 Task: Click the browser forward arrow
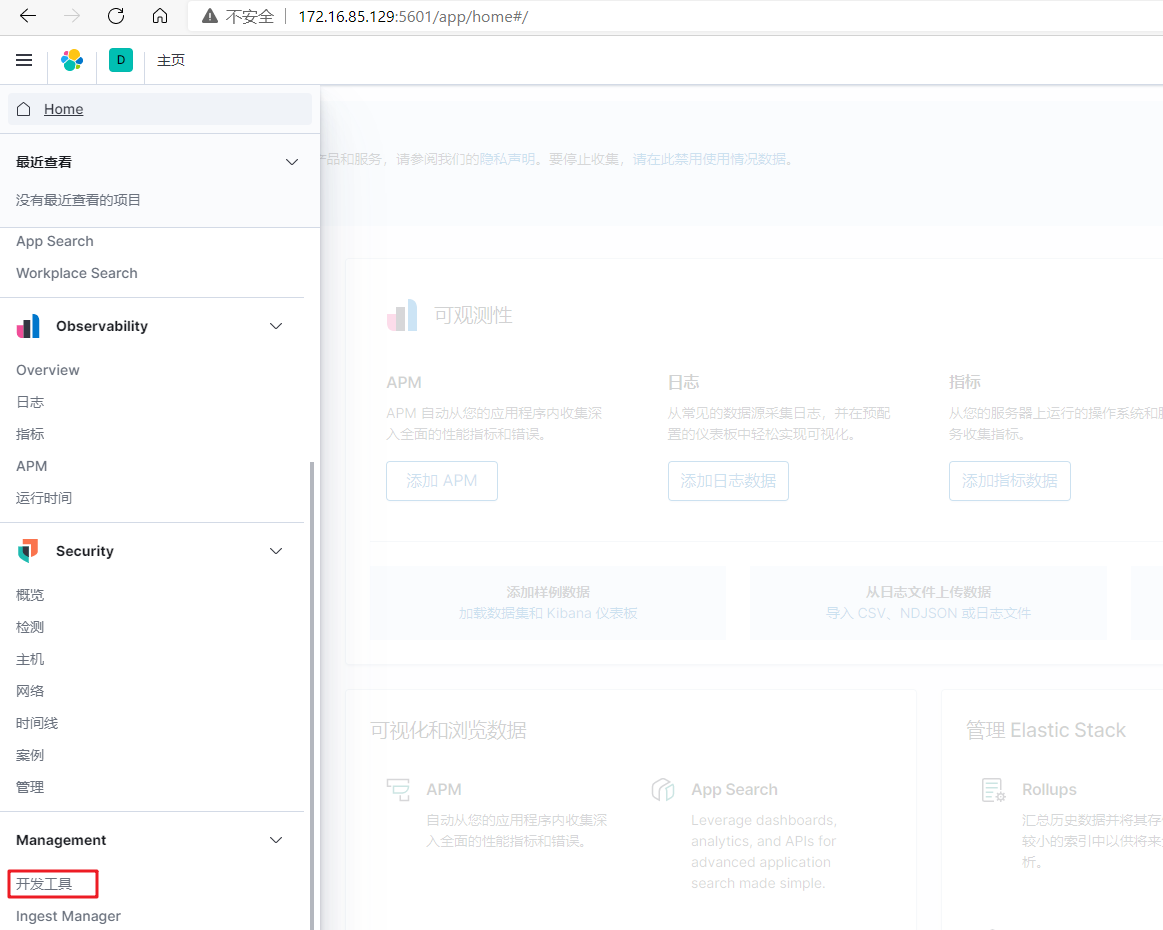pyautogui.click(x=72, y=16)
